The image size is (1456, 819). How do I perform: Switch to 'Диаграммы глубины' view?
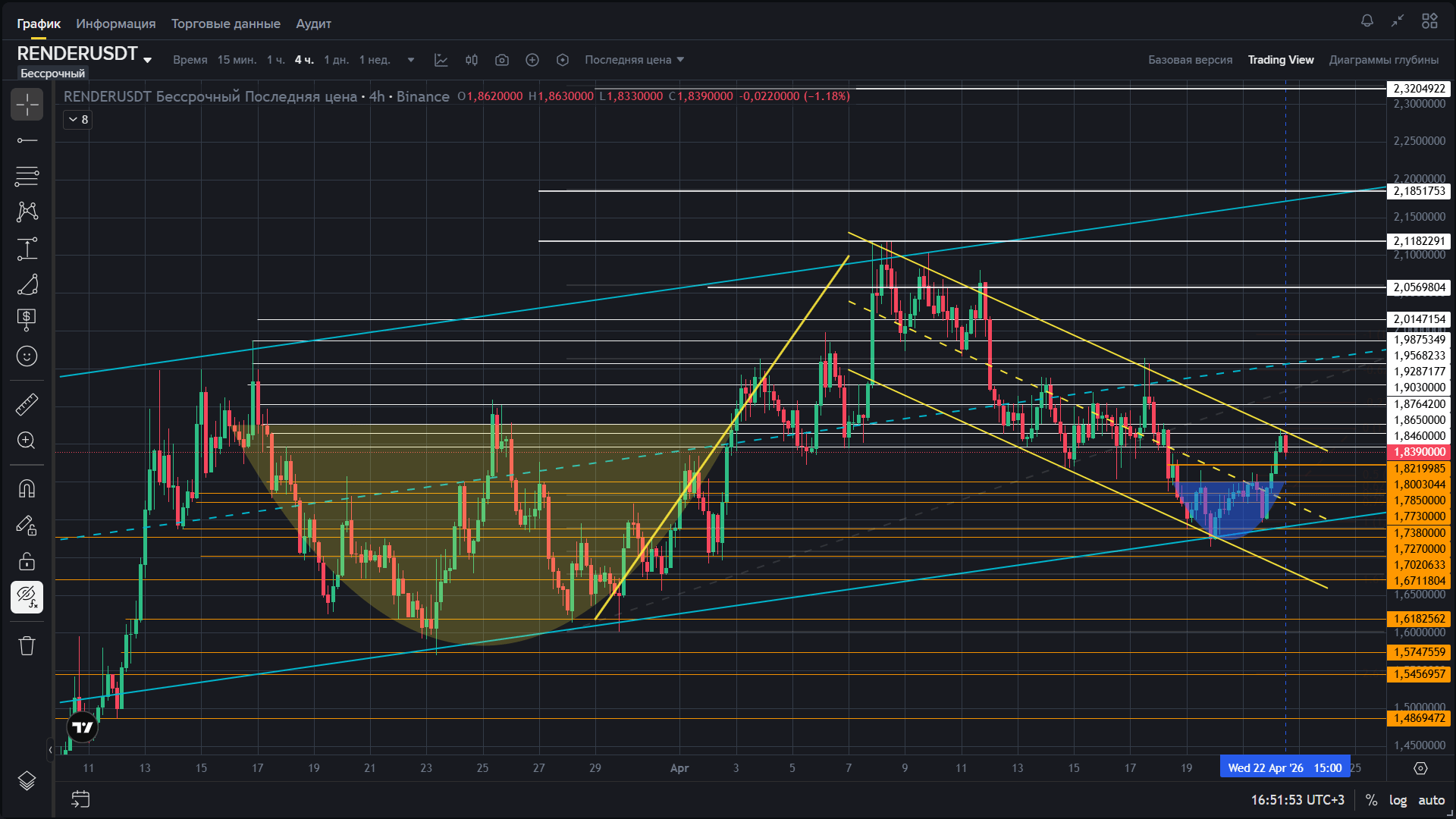point(1383,60)
